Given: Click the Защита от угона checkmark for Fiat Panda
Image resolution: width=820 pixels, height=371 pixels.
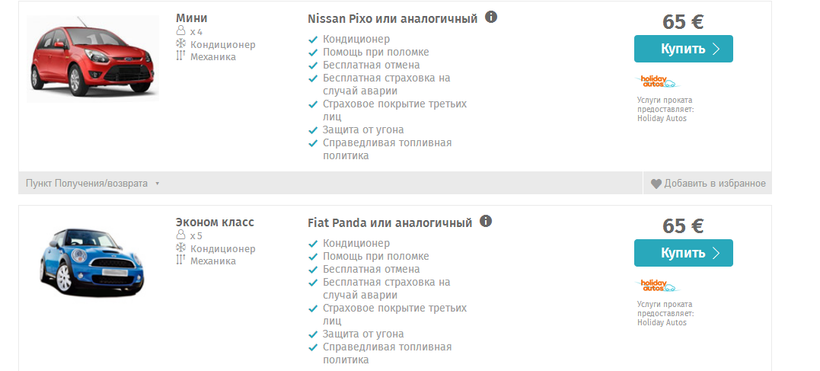Looking at the screenshot, I should pyautogui.click(x=313, y=334).
